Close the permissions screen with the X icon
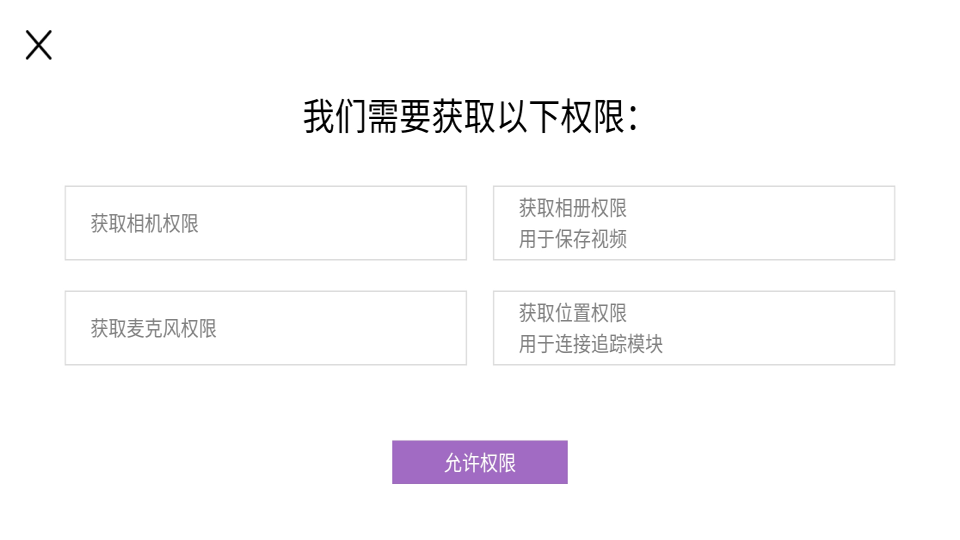960x540 pixels. coord(39,45)
